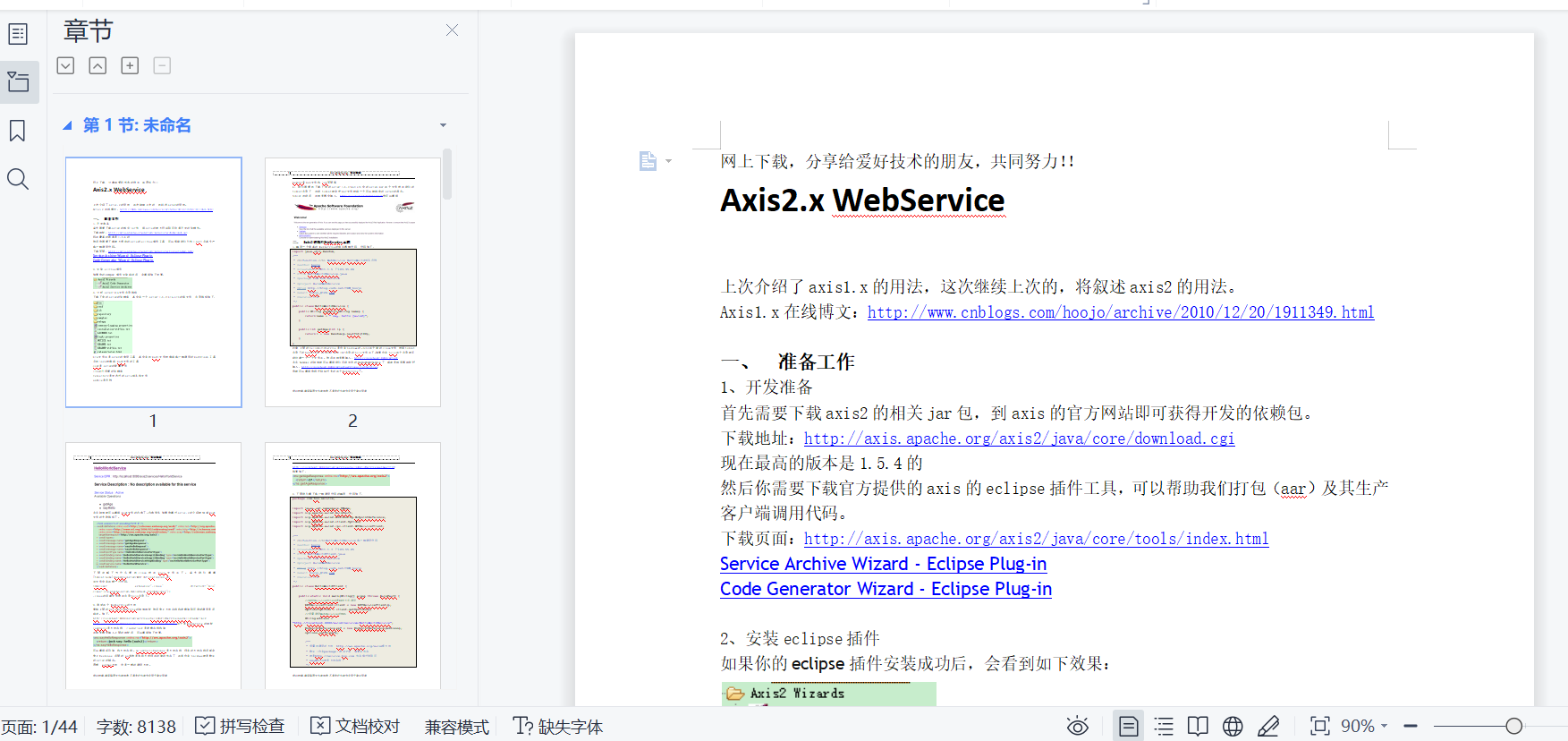Select page 2 thumbnail
The image size is (1568, 741).
click(352, 282)
